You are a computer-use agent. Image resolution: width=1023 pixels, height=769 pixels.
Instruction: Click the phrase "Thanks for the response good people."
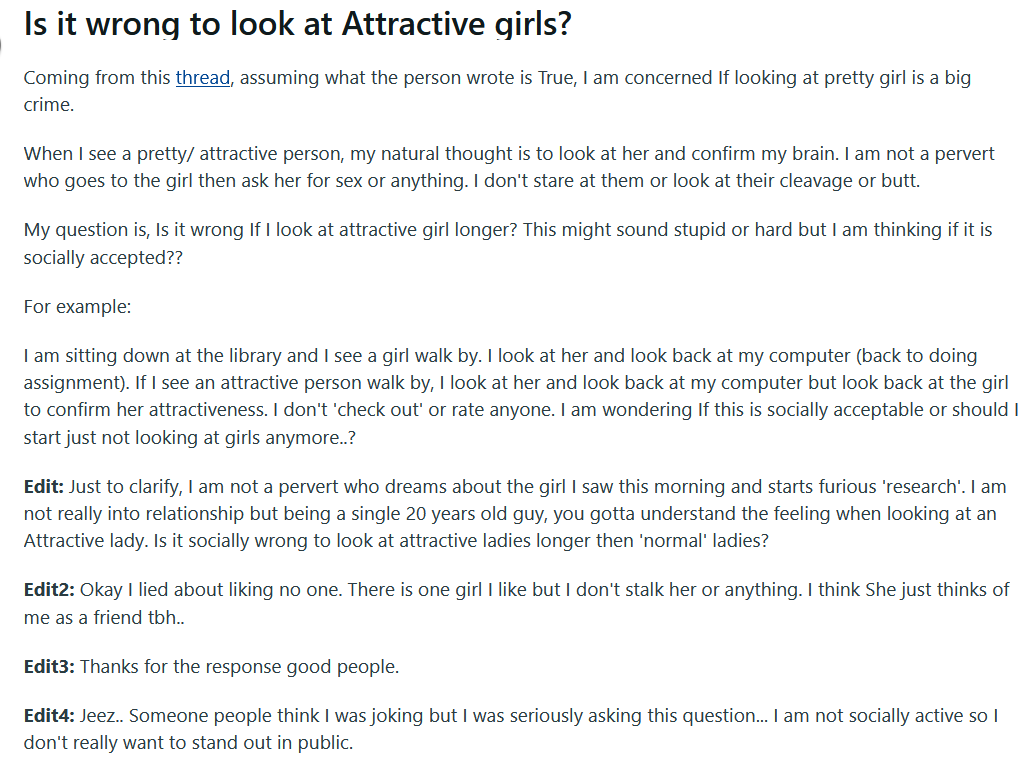(239, 667)
